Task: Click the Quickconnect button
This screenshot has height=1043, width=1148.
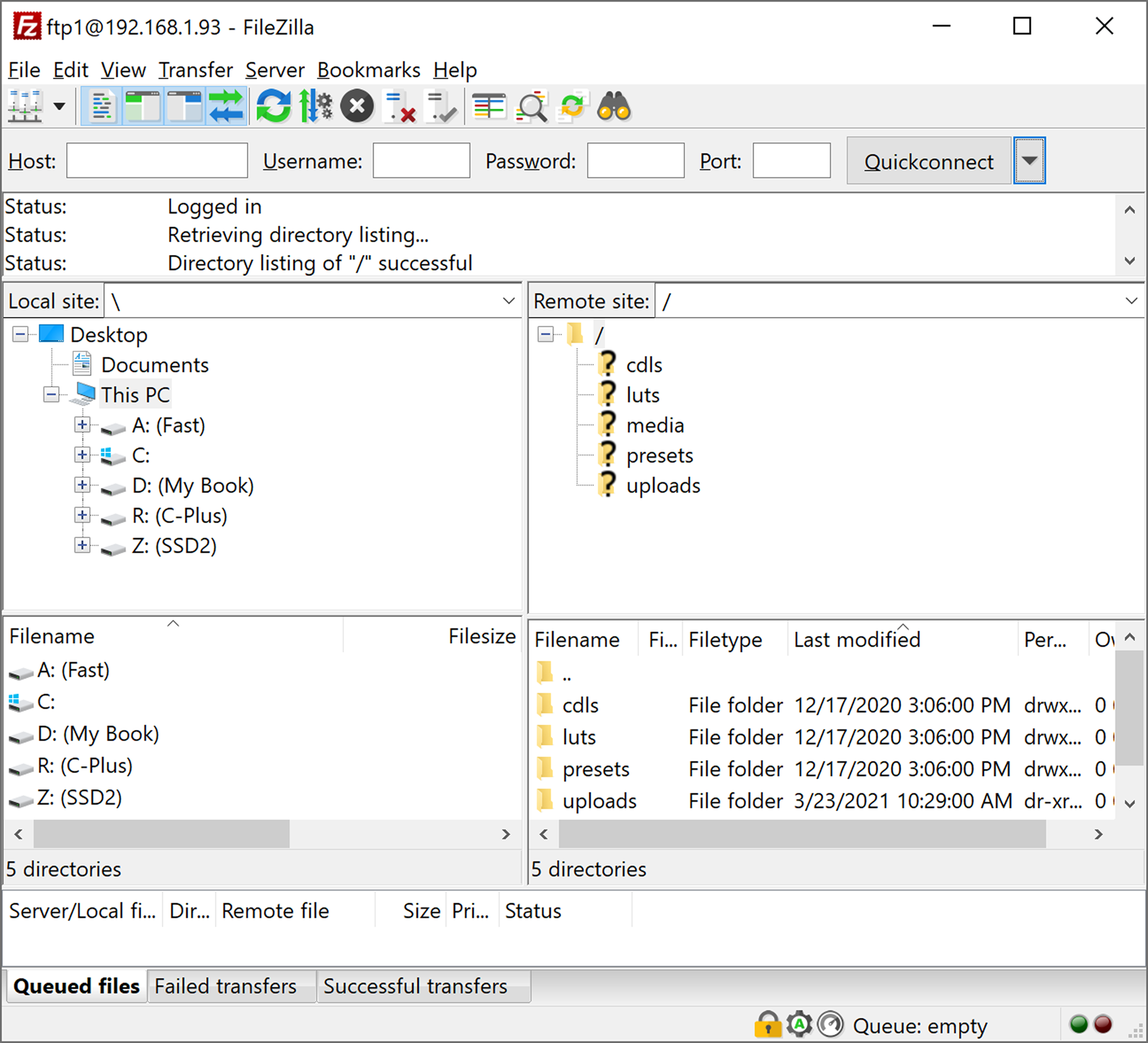Action: pos(928,161)
